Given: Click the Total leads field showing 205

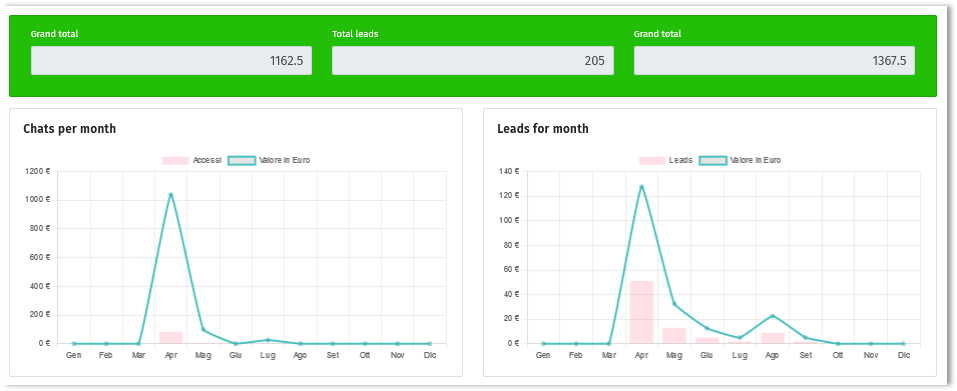Looking at the screenshot, I should (472, 60).
